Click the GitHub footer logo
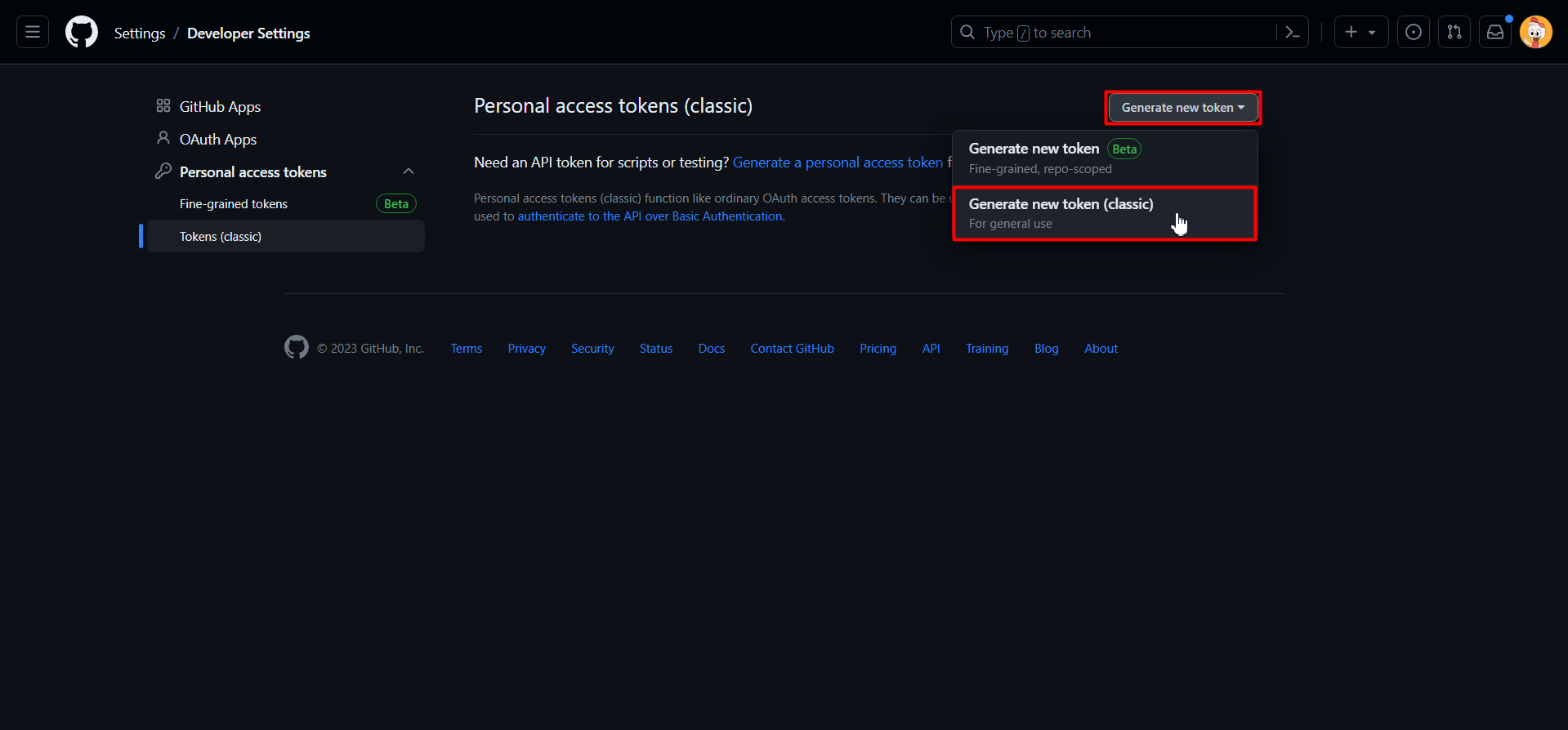 (x=296, y=348)
